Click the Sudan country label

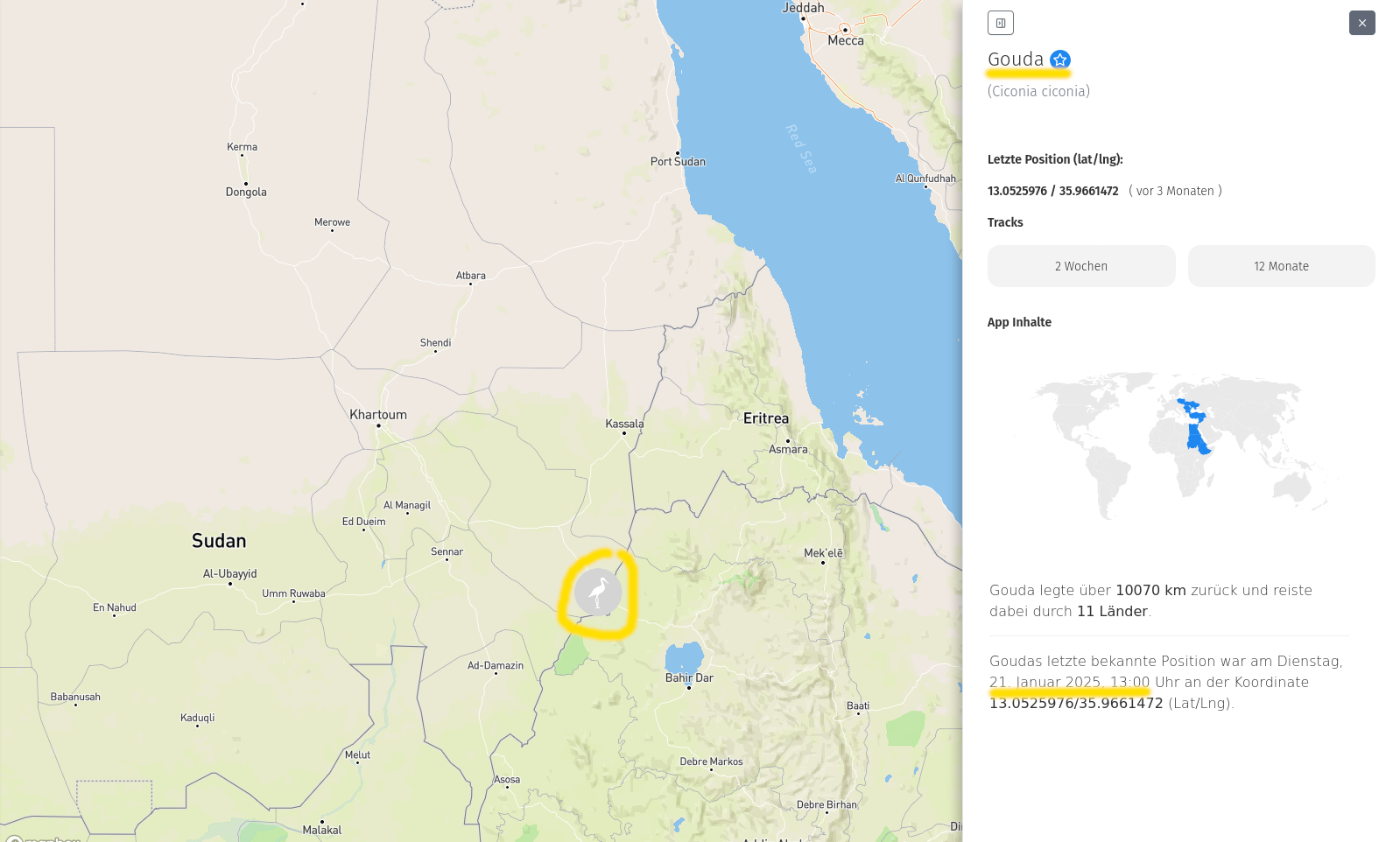click(219, 541)
